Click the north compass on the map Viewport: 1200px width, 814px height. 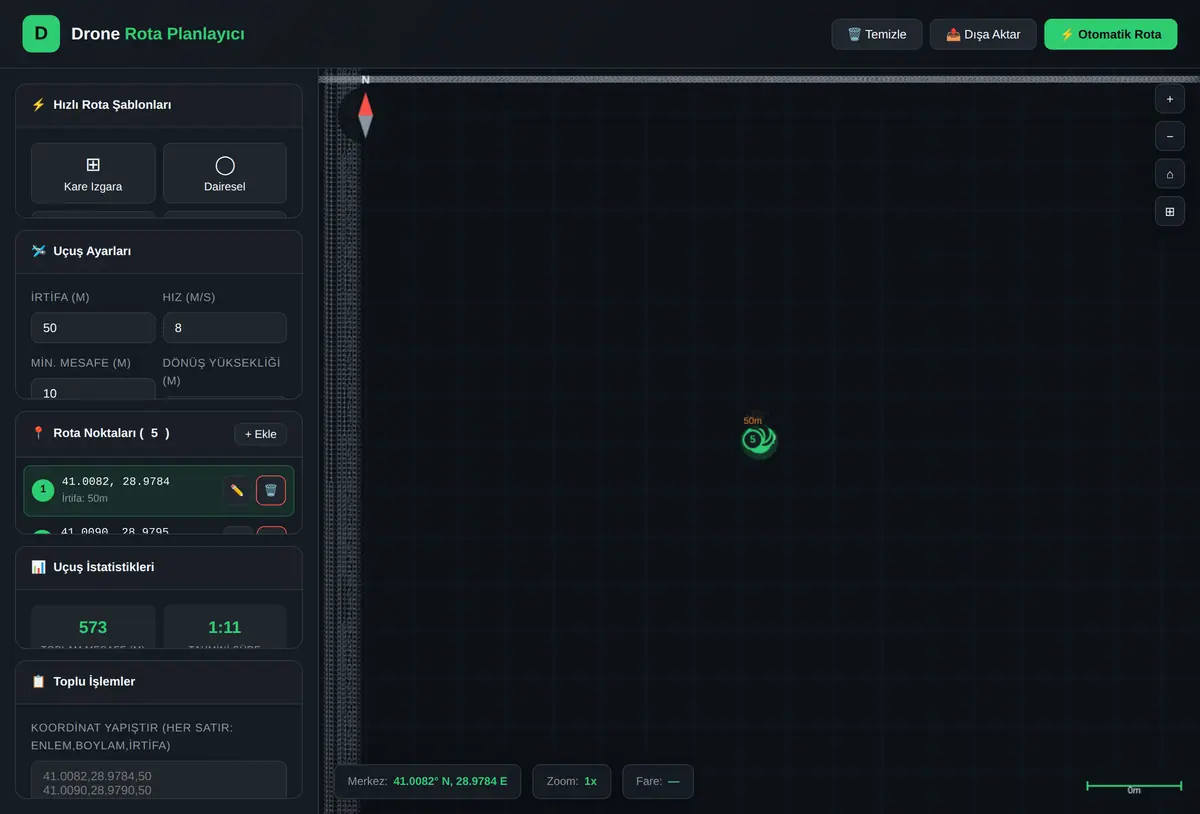click(x=365, y=114)
